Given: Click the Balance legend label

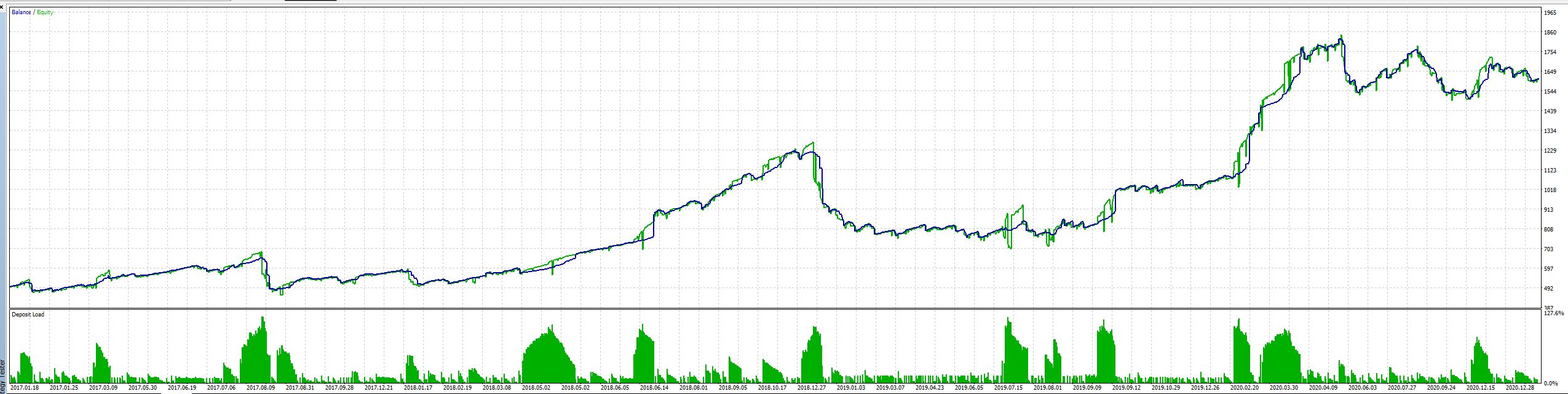Looking at the screenshot, I should pos(22,12).
